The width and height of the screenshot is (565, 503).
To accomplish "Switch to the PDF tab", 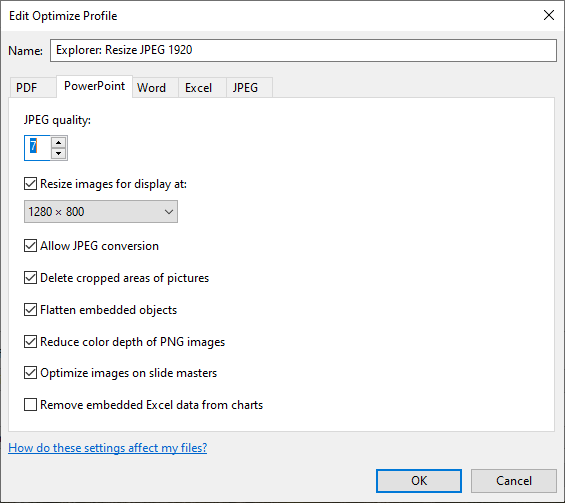I will (x=33, y=88).
